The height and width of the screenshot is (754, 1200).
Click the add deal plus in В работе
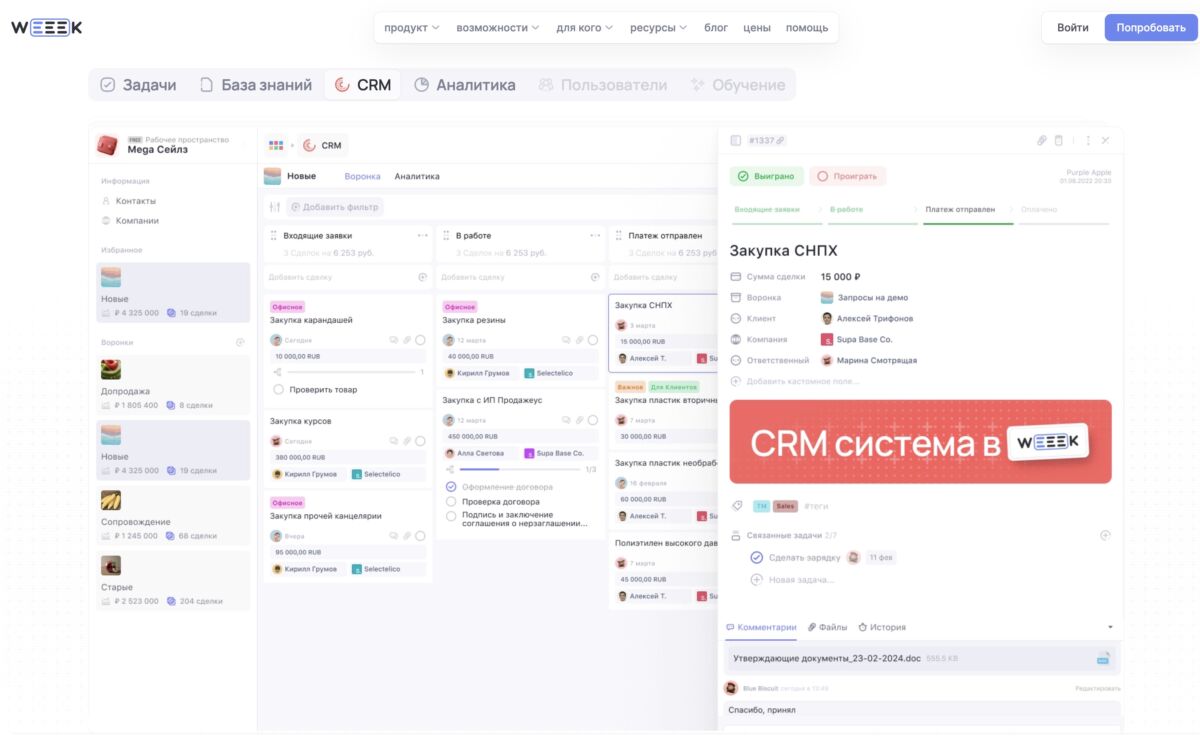[595, 277]
